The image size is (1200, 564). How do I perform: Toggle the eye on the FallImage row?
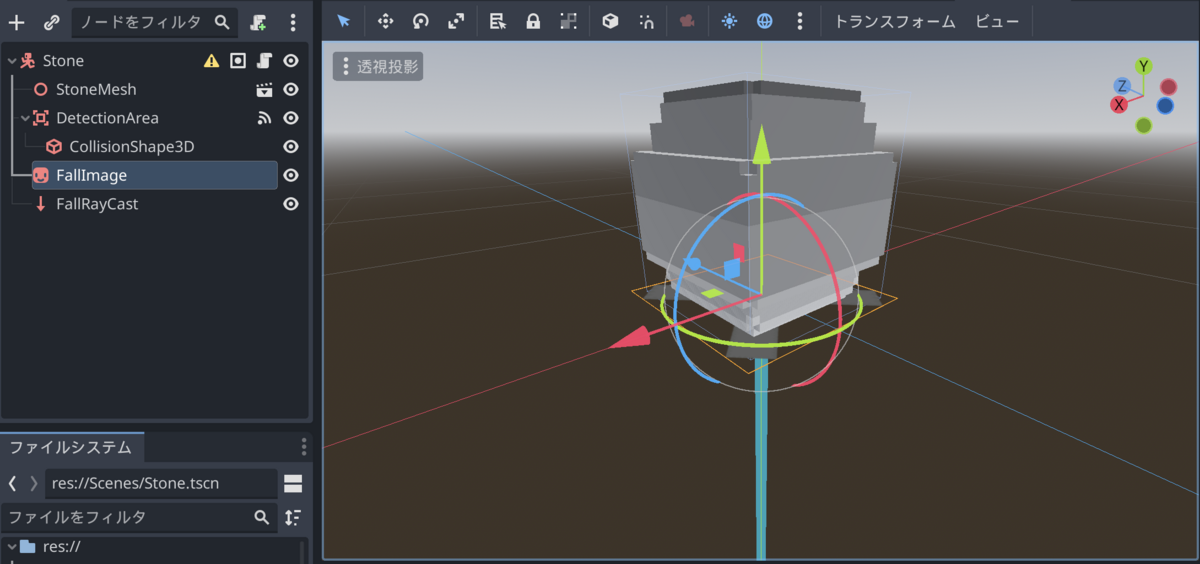click(291, 175)
